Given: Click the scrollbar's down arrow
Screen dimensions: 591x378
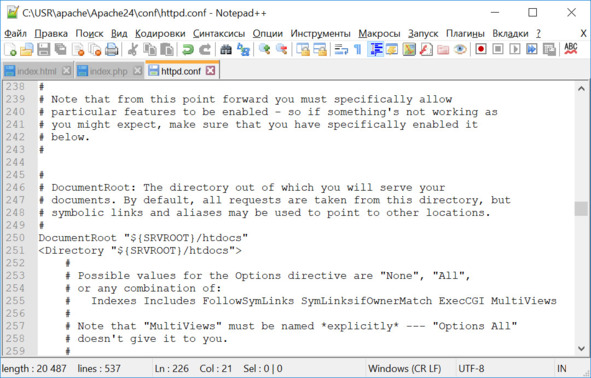Looking at the screenshot, I should click(x=581, y=349).
